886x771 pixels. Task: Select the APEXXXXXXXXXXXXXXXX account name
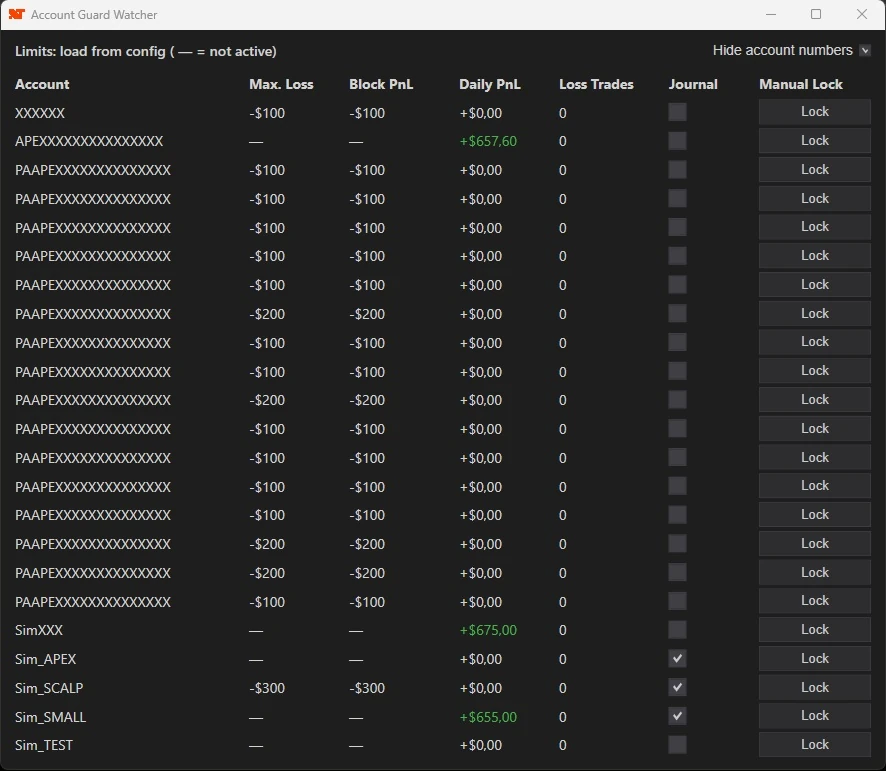(89, 141)
